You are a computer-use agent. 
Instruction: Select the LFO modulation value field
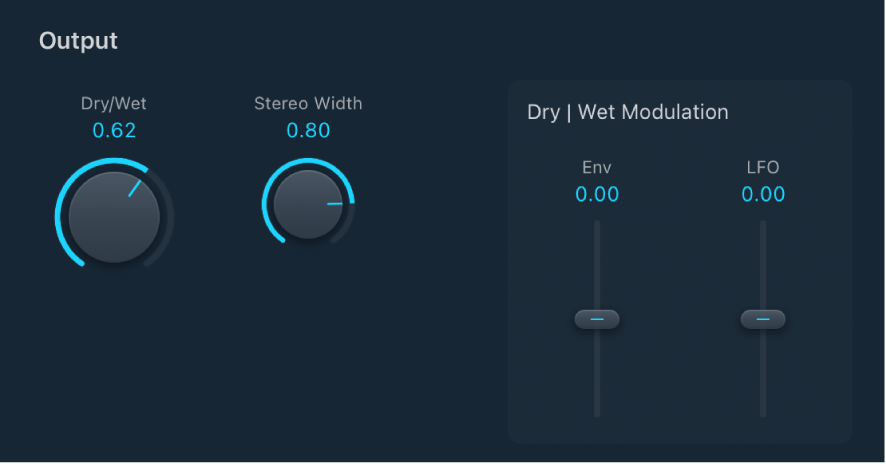pos(763,195)
